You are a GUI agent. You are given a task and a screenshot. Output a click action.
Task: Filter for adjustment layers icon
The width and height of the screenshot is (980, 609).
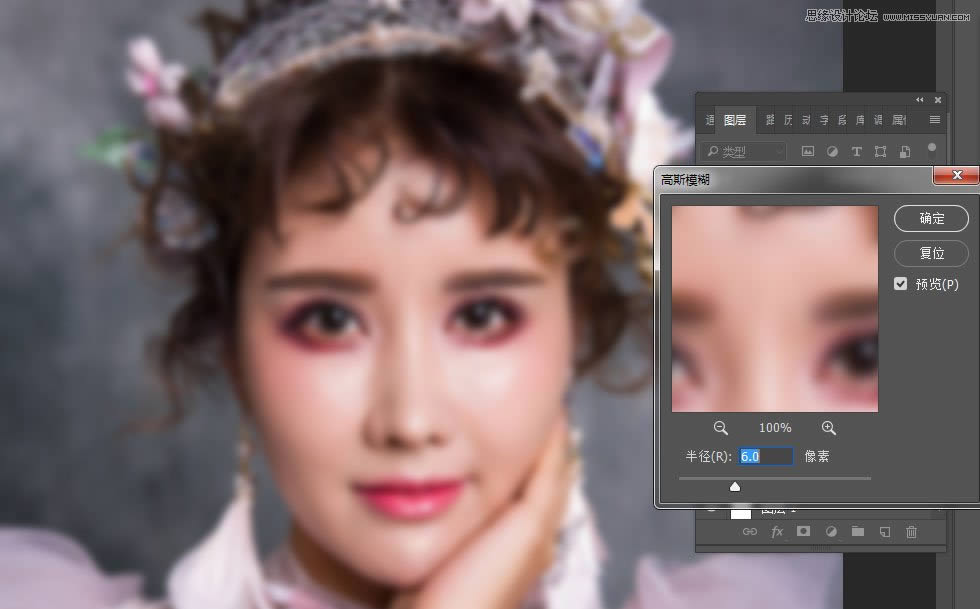pos(832,151)
